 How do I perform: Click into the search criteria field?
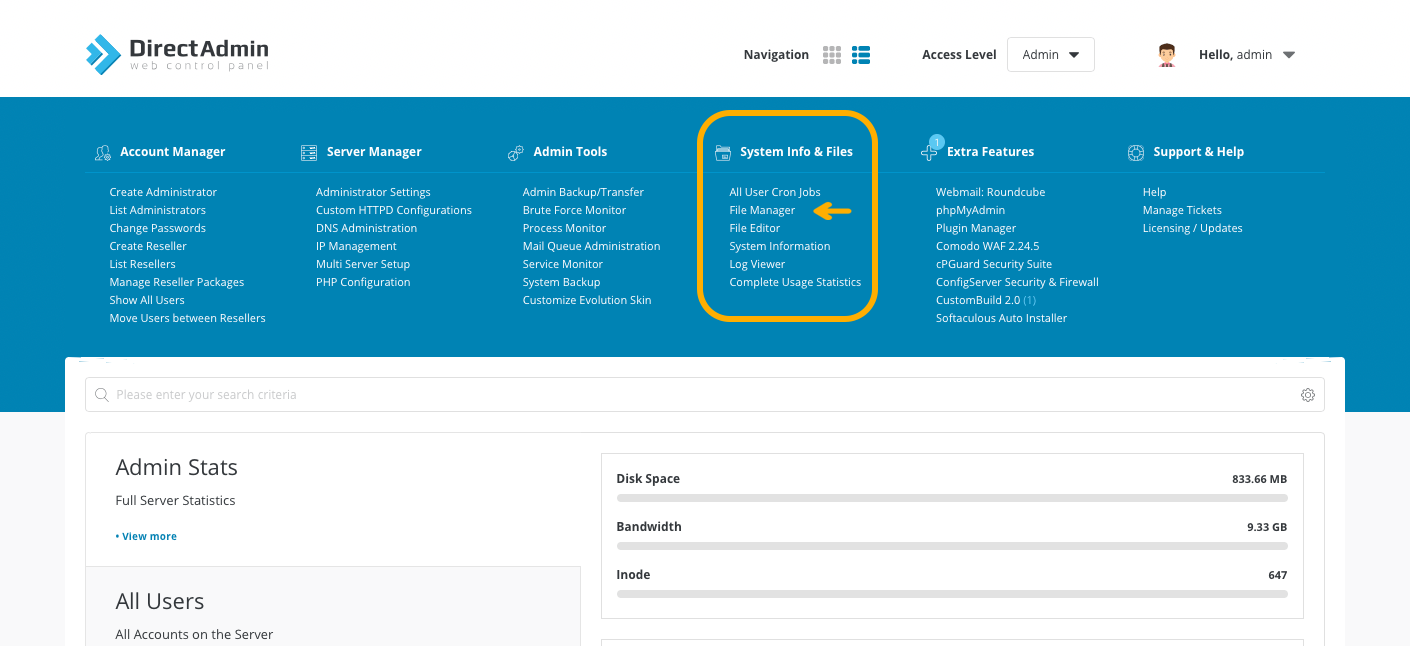705,395
